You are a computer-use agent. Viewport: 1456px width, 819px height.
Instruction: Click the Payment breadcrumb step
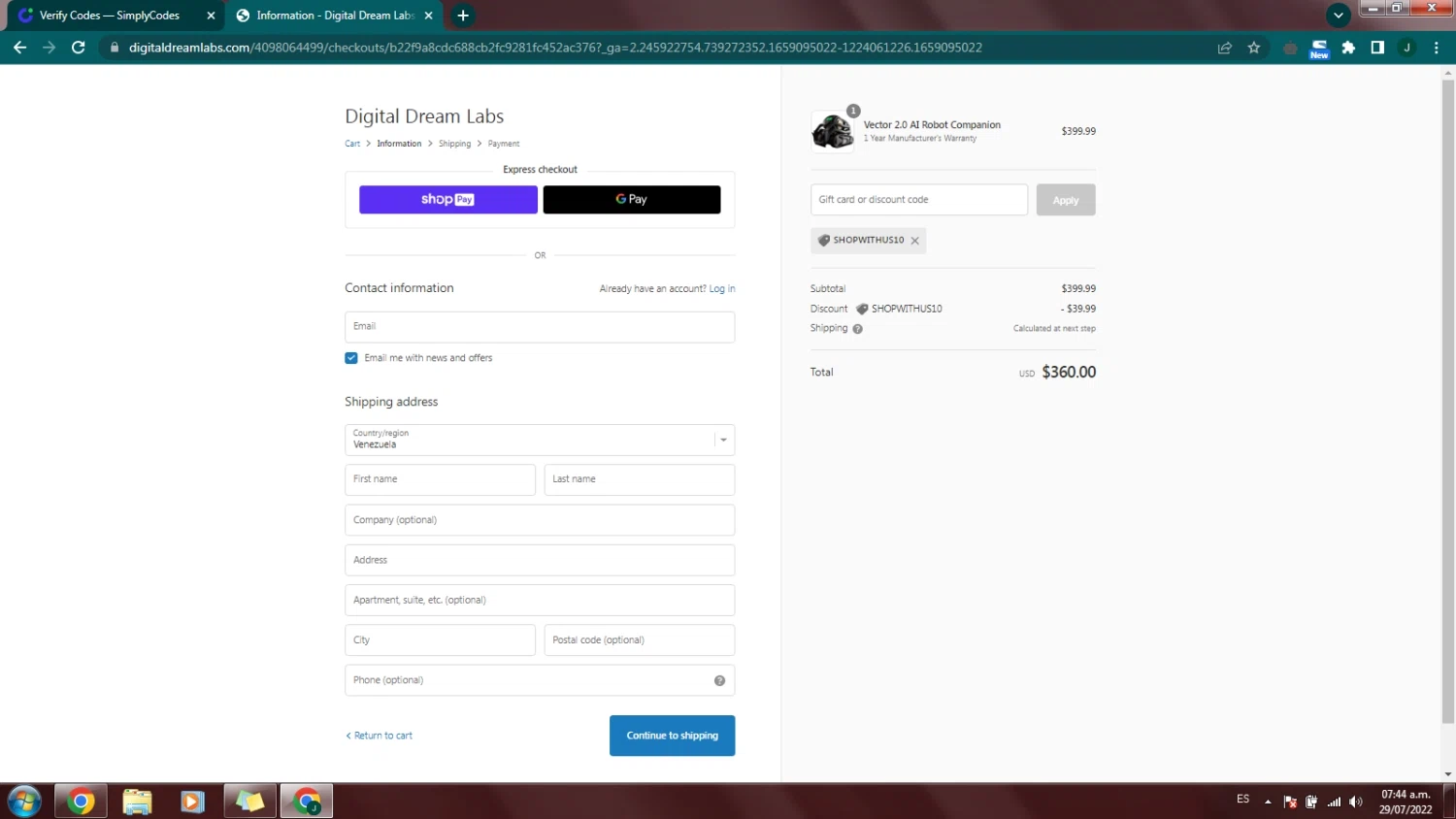click(504, 144)
